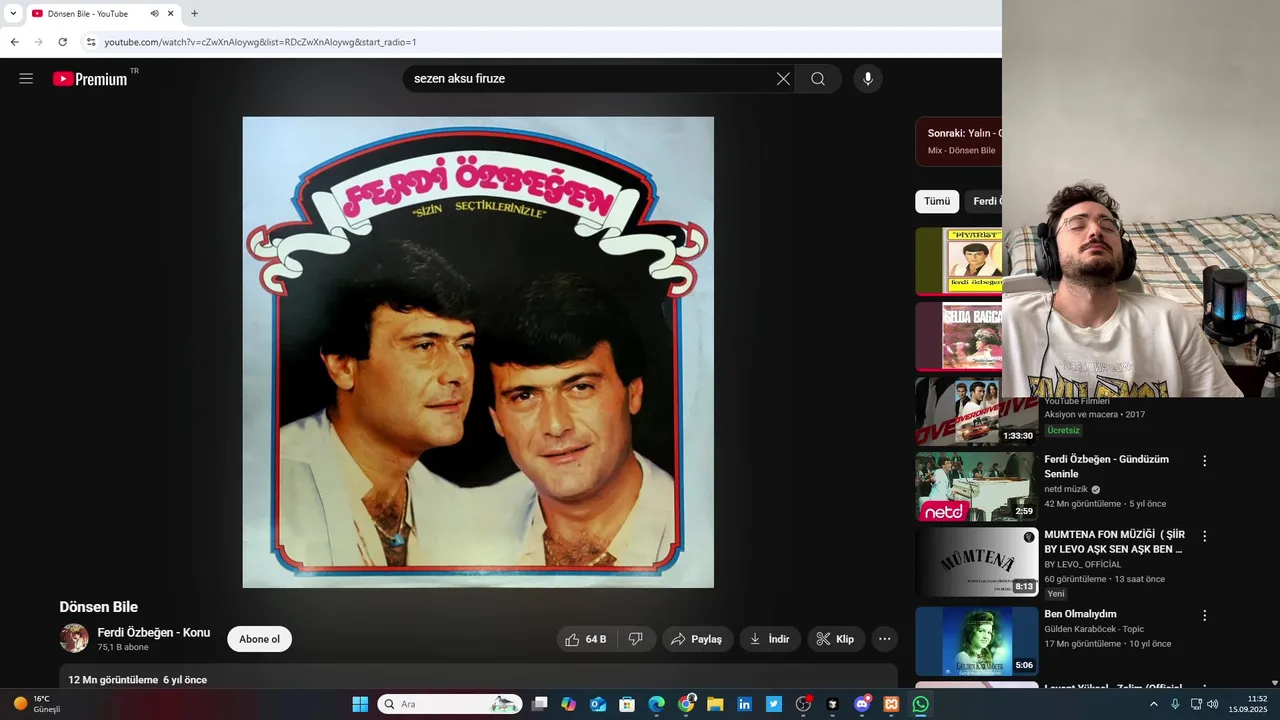Click the album cover video player
This screenshot has width=1280, height=720.
click(x=478, y=352)
